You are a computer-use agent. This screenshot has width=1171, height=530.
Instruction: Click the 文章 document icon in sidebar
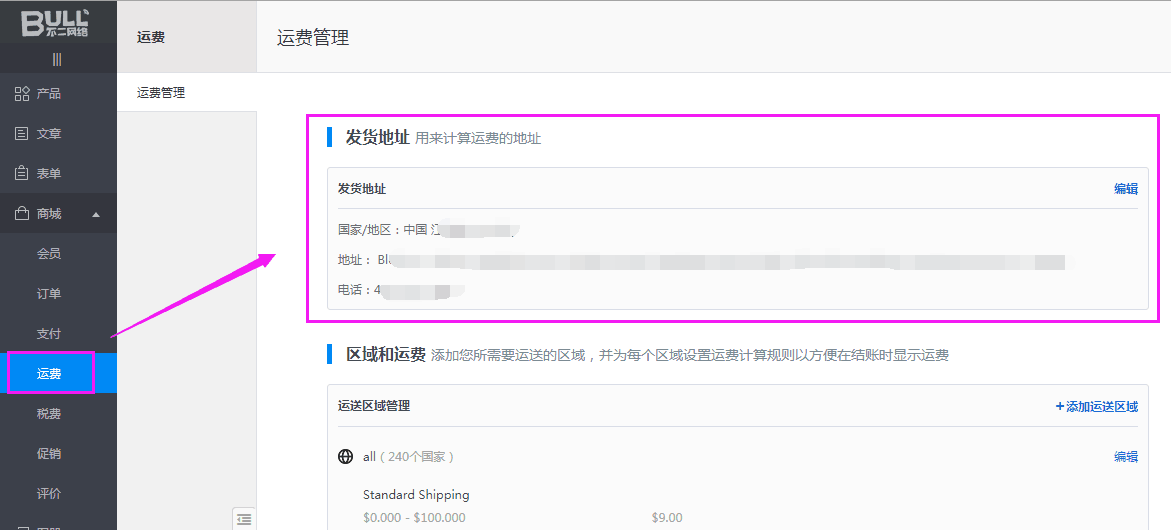coord(22,134)
